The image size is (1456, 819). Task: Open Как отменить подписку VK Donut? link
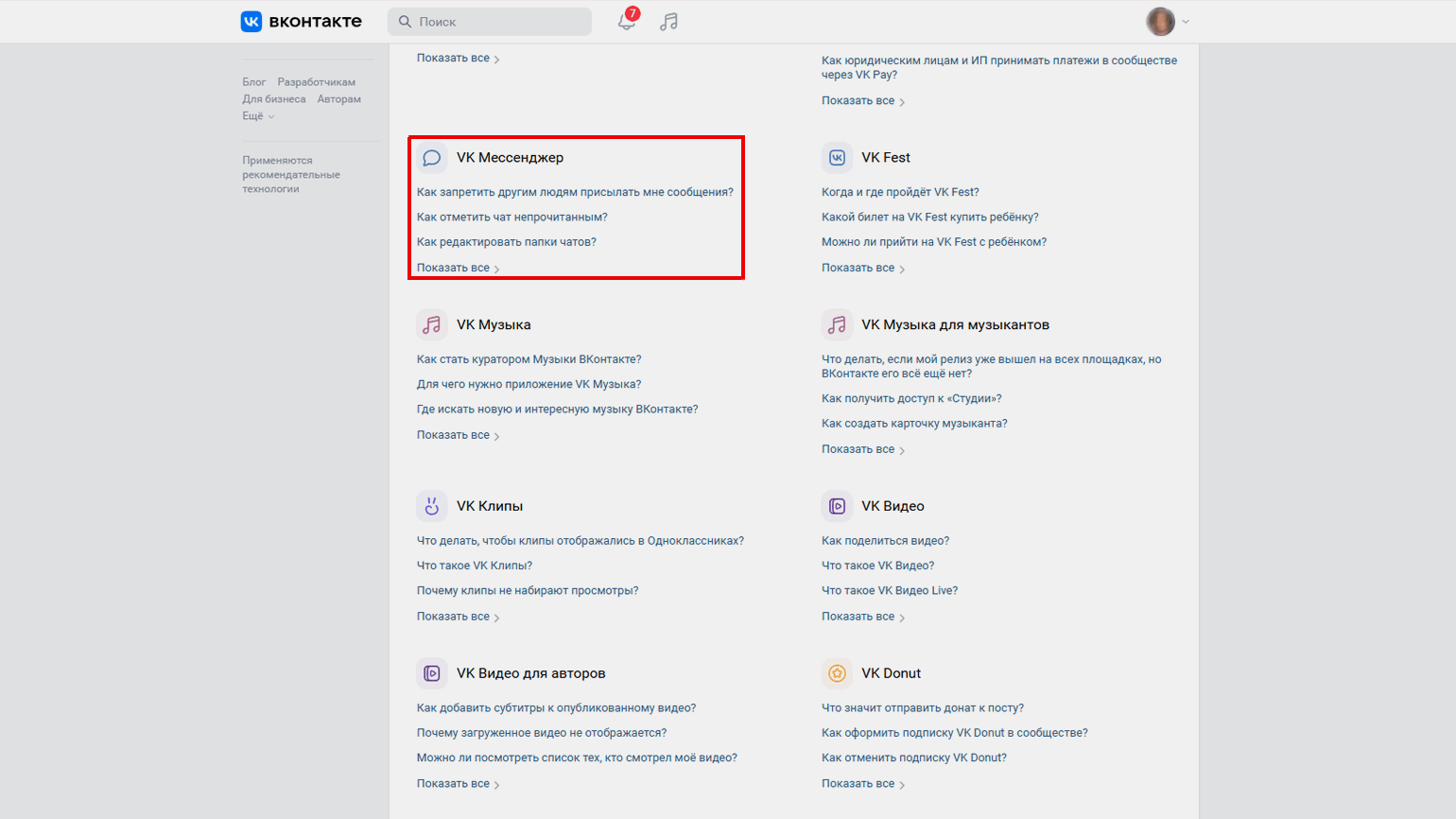[x=914, y=758]
